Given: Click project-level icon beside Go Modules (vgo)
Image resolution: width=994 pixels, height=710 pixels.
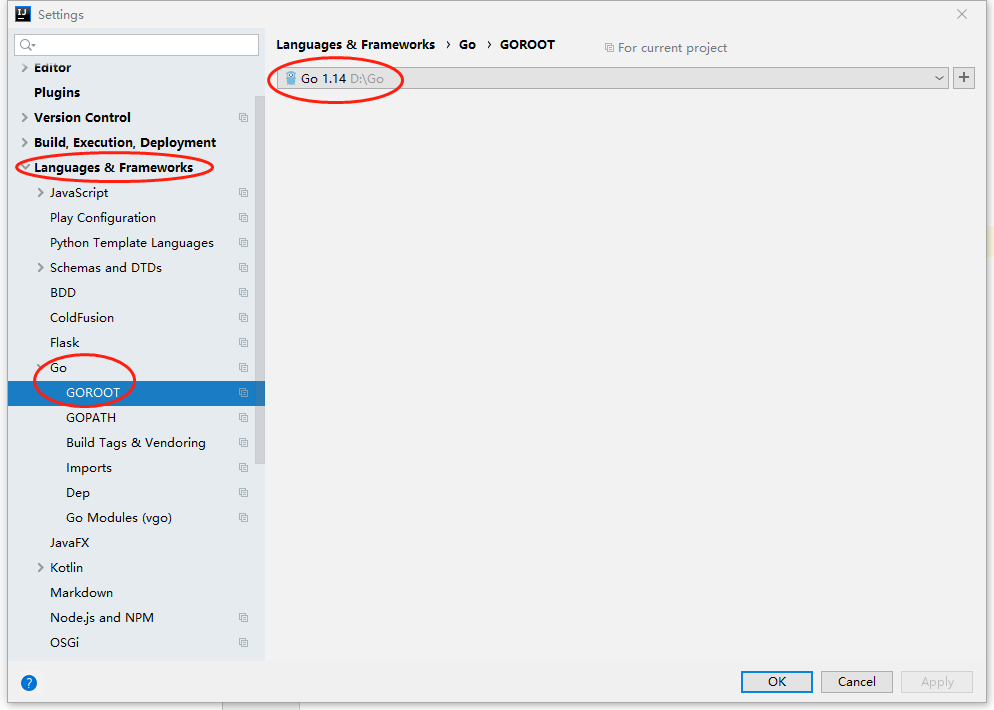Looking at the screenshot, I should click(243, 518).
